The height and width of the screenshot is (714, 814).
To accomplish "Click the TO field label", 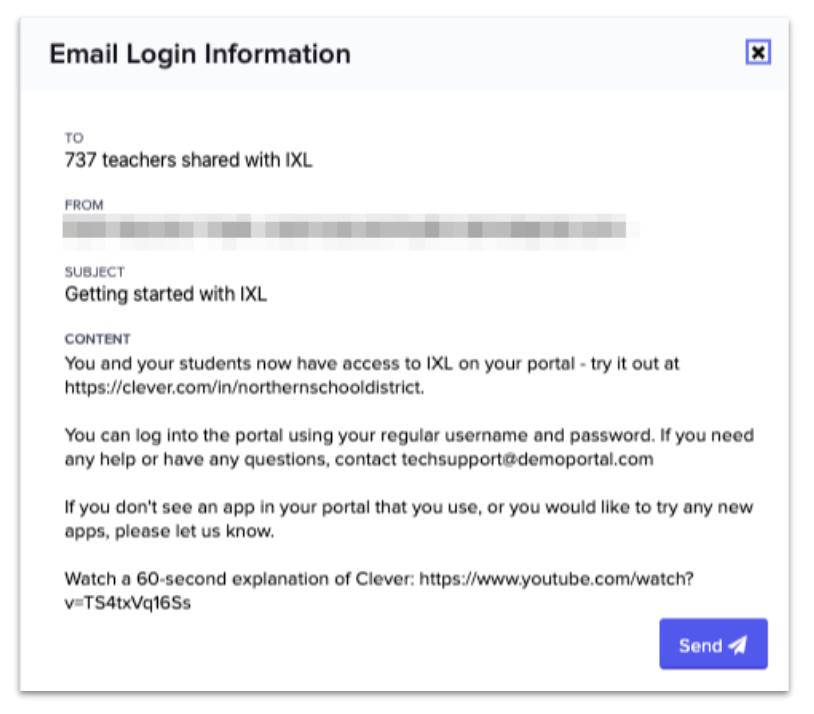I will click(74, 138).
